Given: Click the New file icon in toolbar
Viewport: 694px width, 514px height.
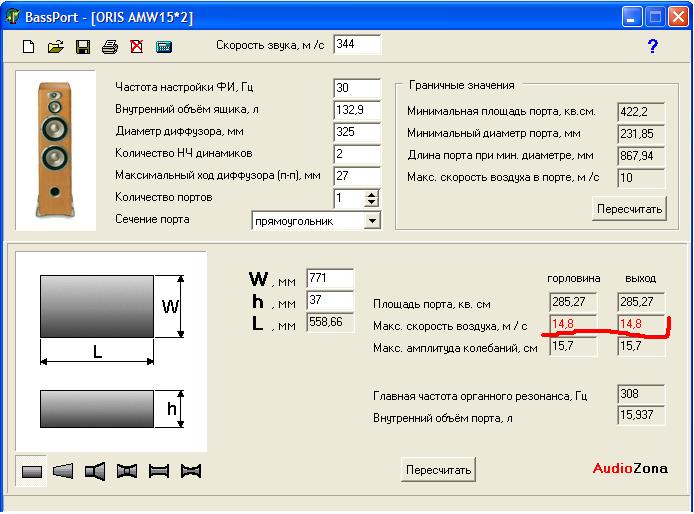Looking at the screenshot, I should (29, 46).
